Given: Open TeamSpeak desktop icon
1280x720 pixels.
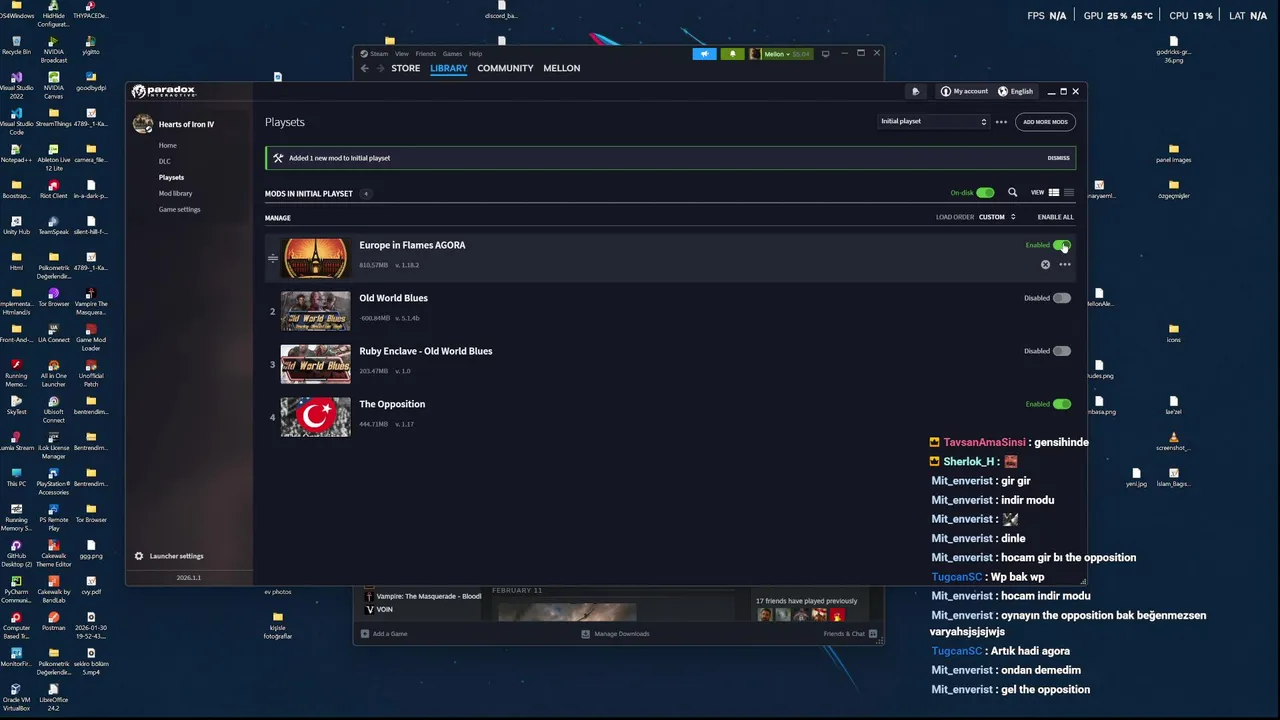Looking at the screenshot, I should tap(53, 226).
